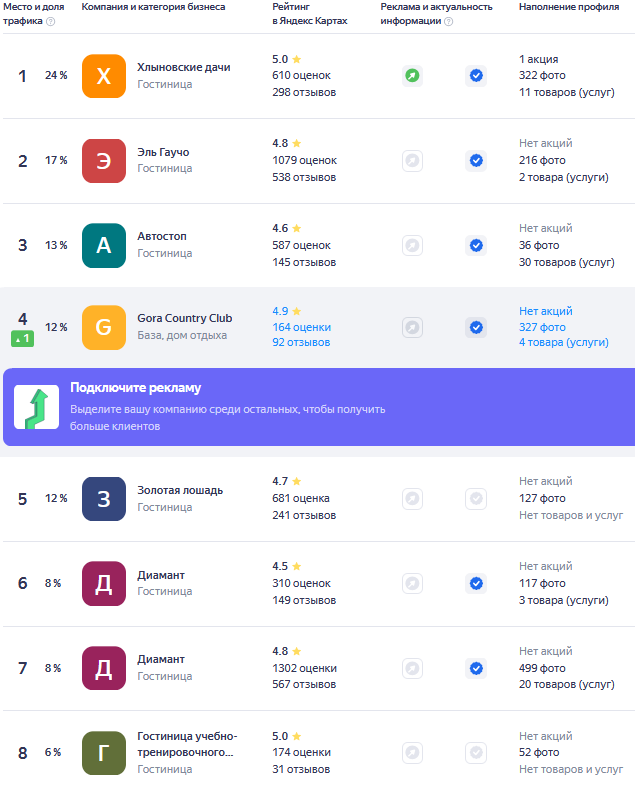Open the 4 товара (услуги) link
The width and height of the screenshot is (635, 792).
pos(564,342)
